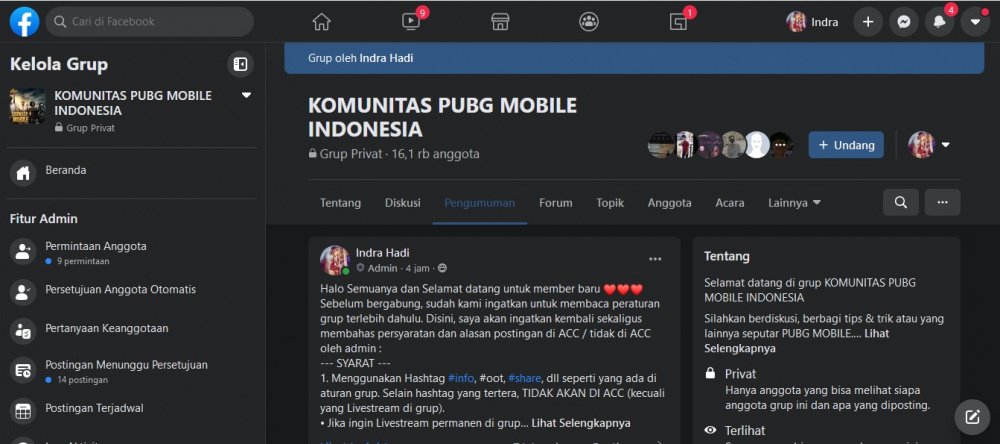Click the search icon in group tabs

pos(901,202)
